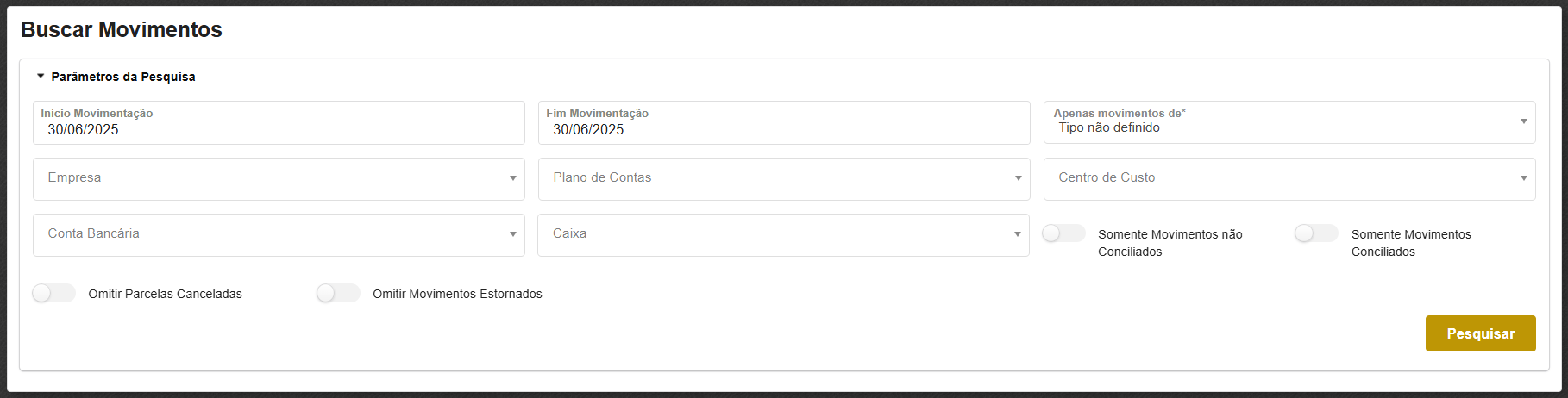Click the 'Omitir Movimentos Estornados' label text
The image size is (1568, 398).
[457, 294]
